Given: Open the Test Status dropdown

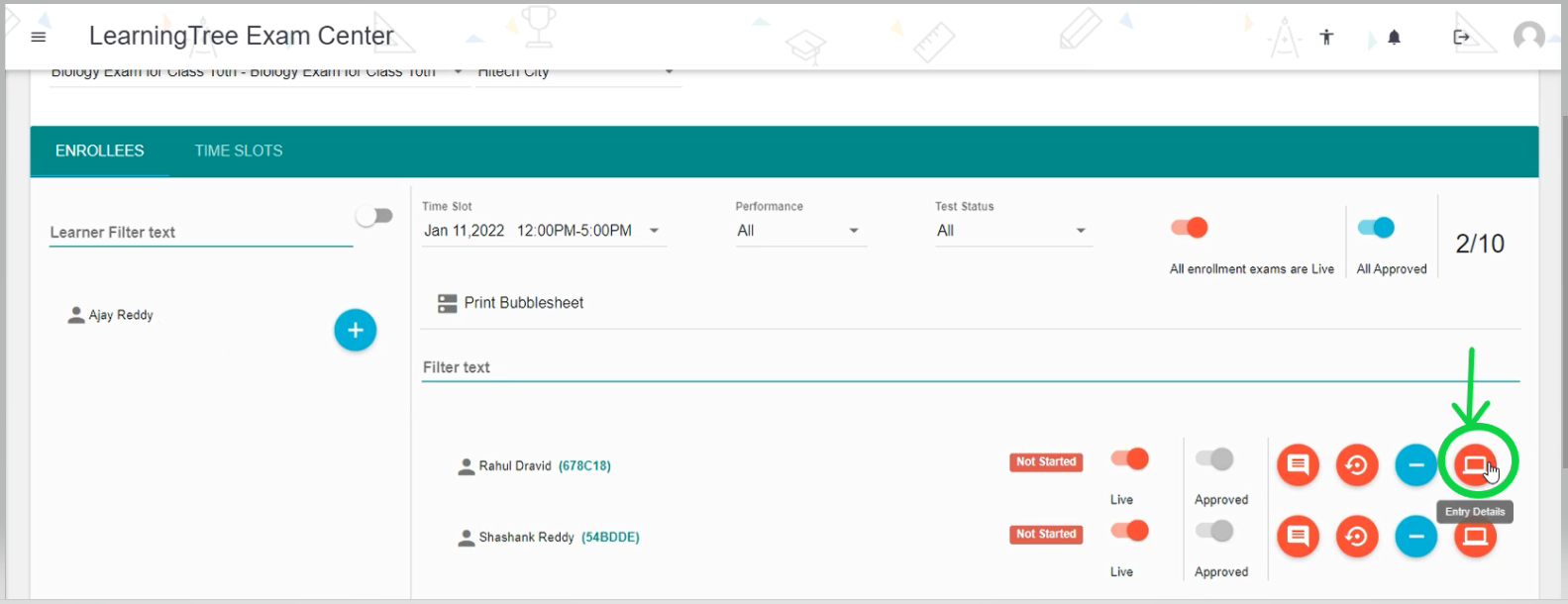Looking at the screenshot, I should coord(1011,231).
